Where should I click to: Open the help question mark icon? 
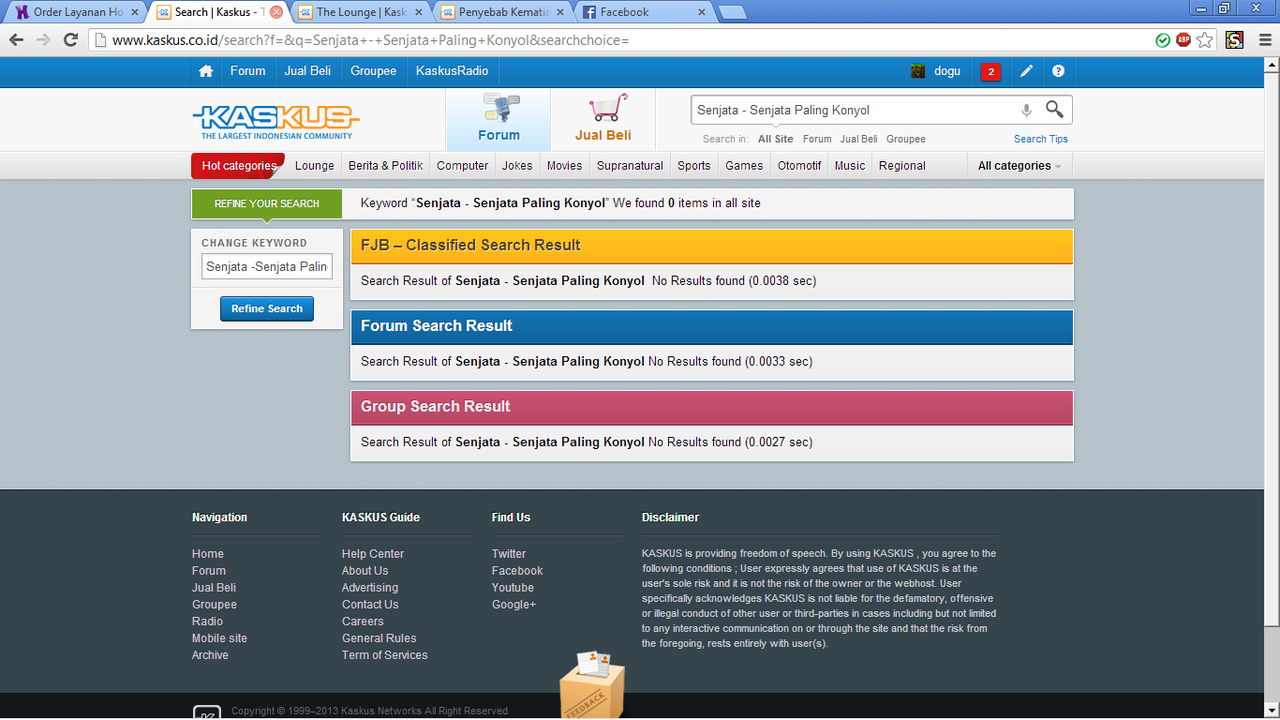pyautogui.click(x=1058, y=71)
